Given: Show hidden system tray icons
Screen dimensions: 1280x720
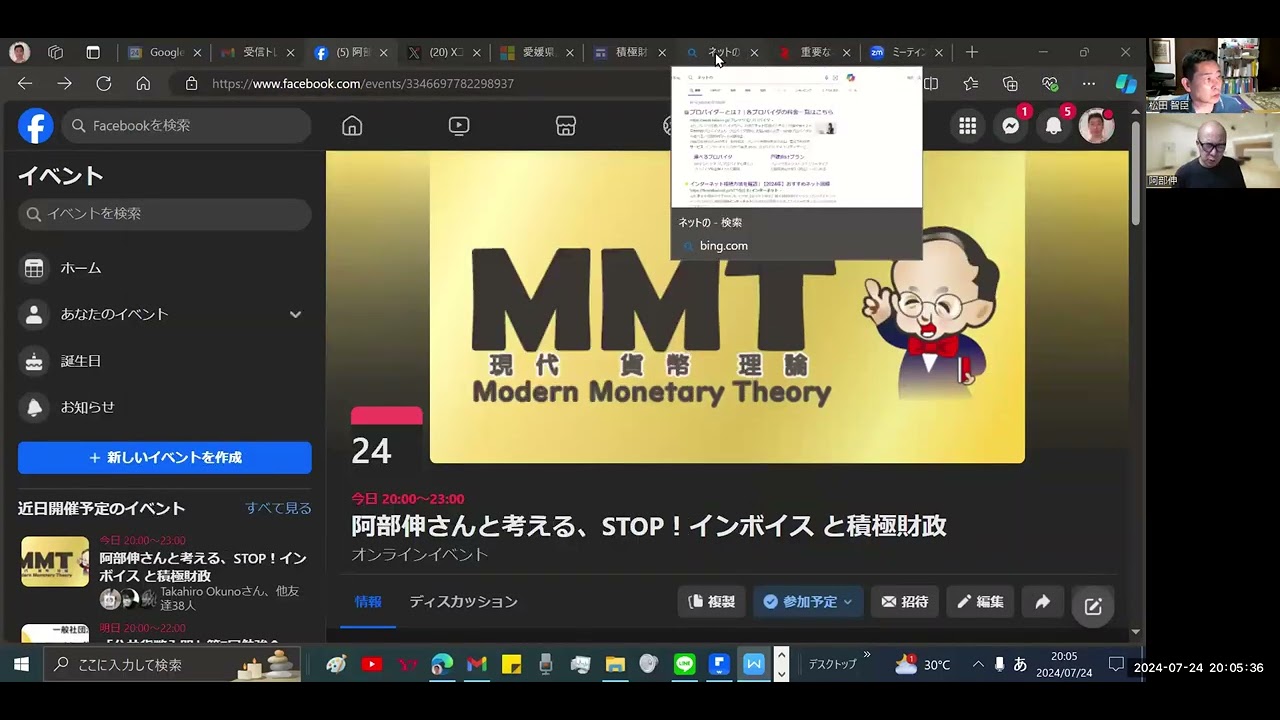Looking at the screenshot, I should click(977, 664).
